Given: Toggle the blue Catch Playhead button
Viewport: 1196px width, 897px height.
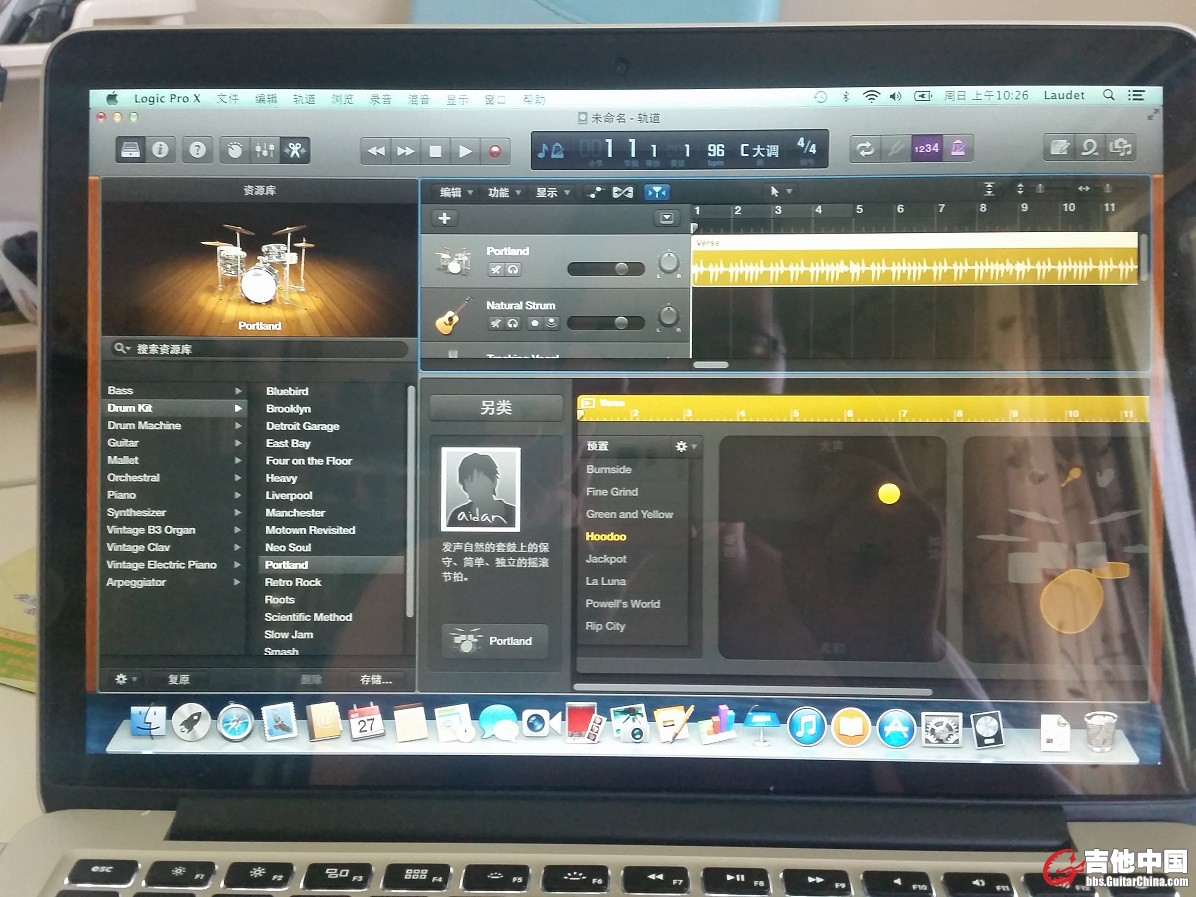Looking at the screenshot, I should (x=657, y=192).
